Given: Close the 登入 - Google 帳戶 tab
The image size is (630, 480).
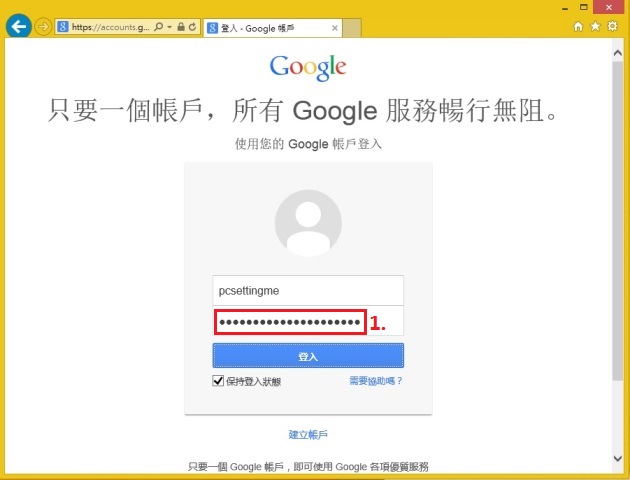Looking at the screenshot, I should [335, 28].
